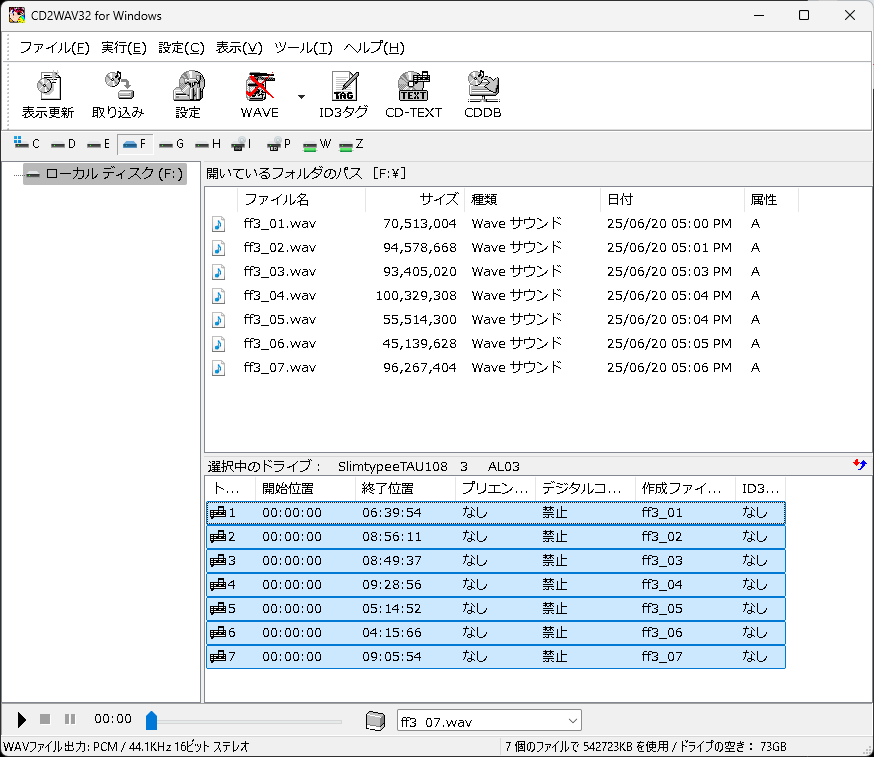Switch to drive C

pos(27,143)
